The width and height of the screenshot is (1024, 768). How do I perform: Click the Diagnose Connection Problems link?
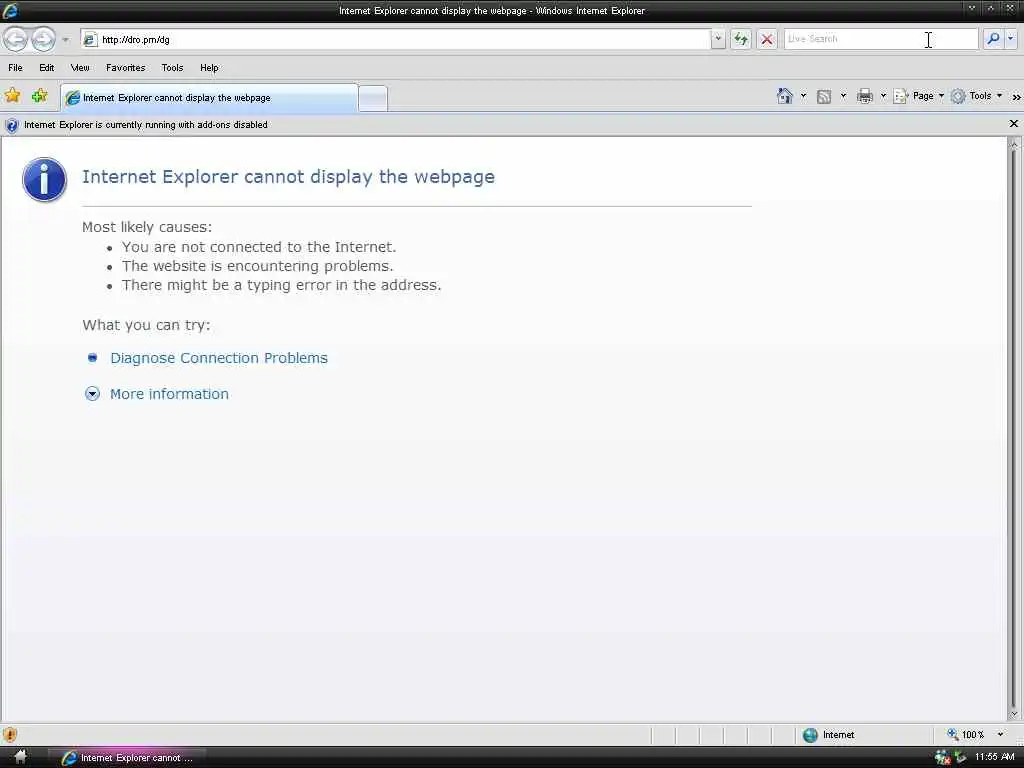click(219, 358)
